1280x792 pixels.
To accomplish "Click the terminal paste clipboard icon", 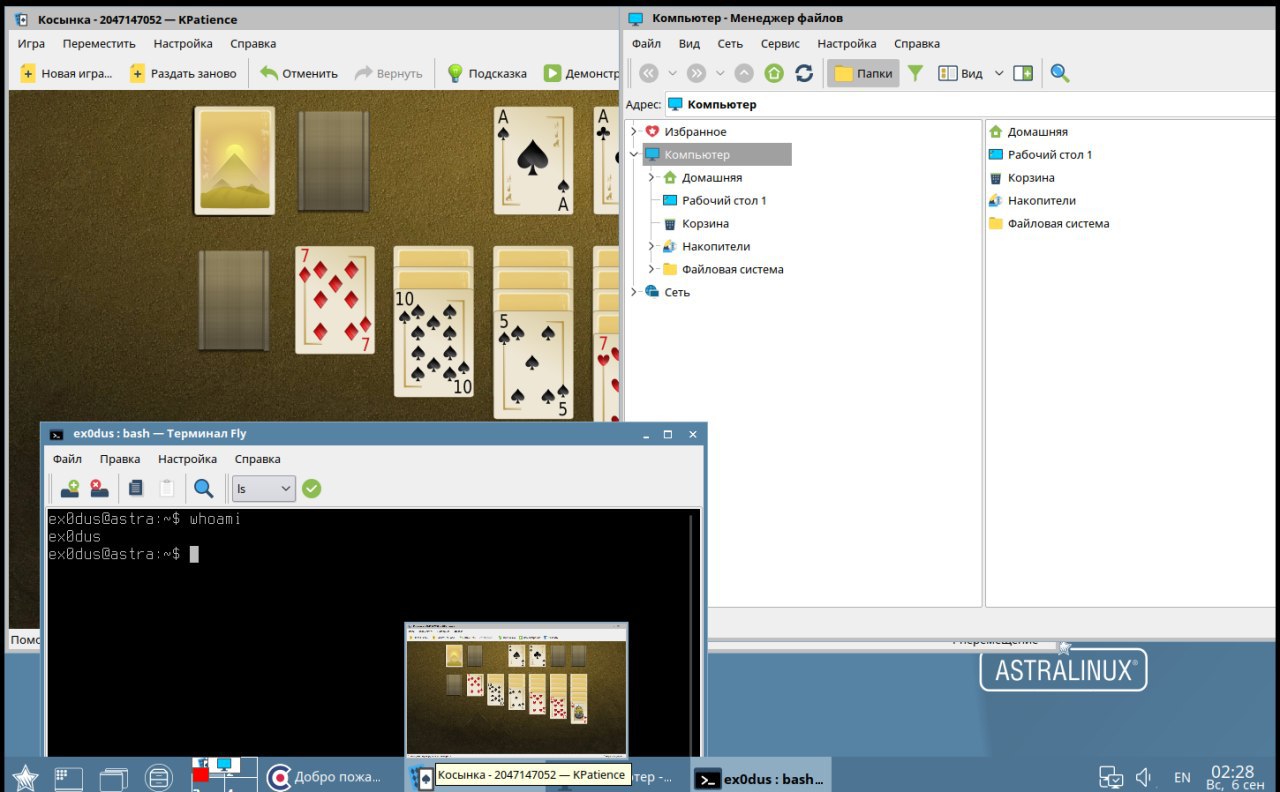I will [x=167, y=488].
